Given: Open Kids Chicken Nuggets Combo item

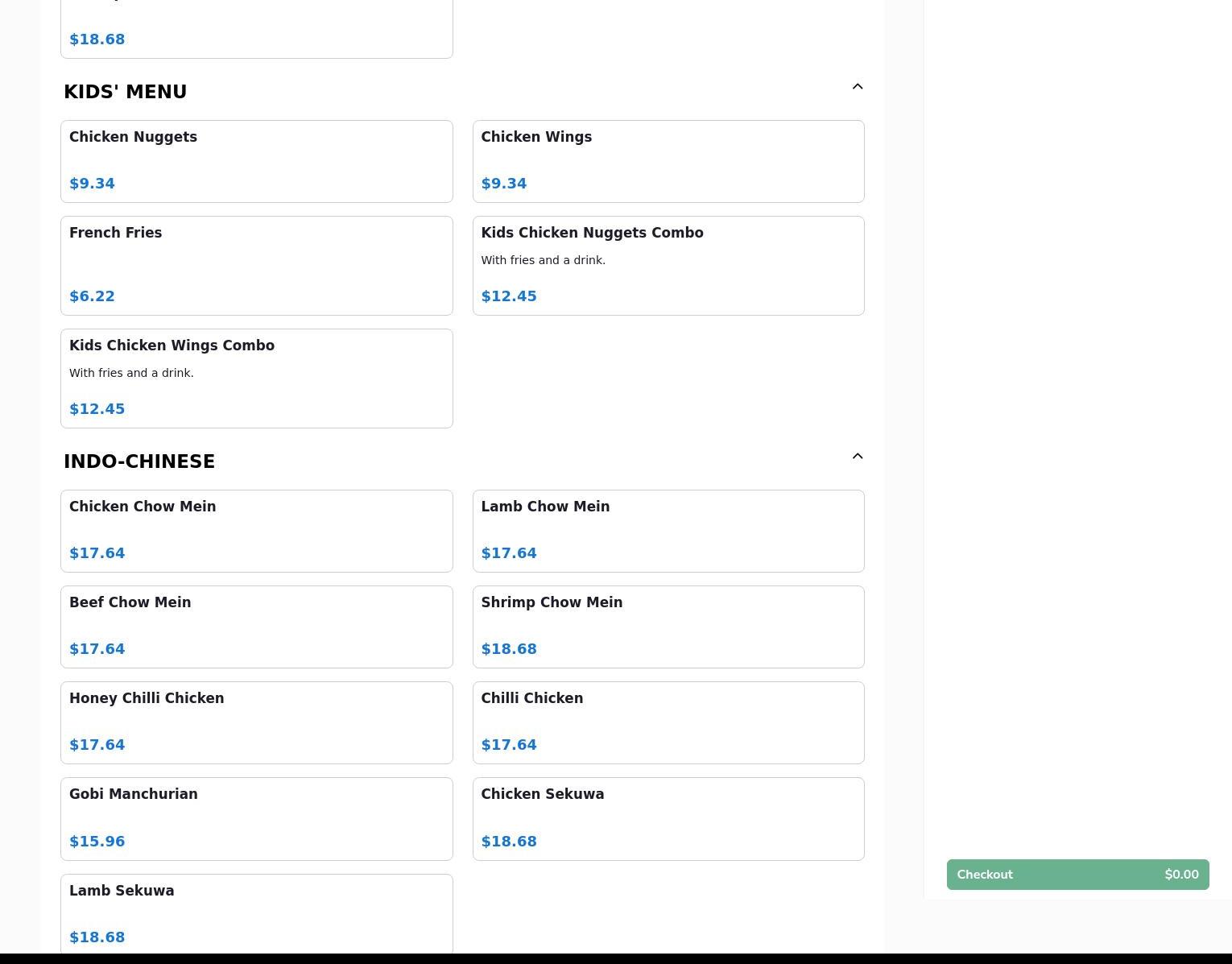Looking at the screenshot, I should 668,265.
